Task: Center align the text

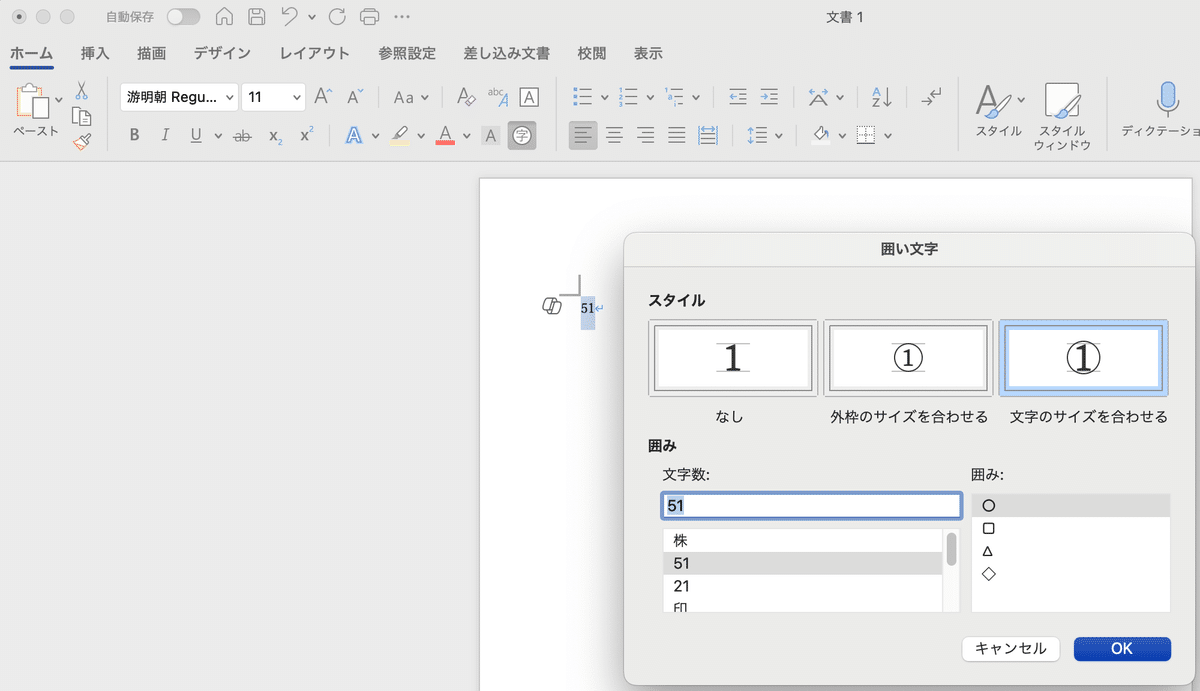Action: [614, 135]
